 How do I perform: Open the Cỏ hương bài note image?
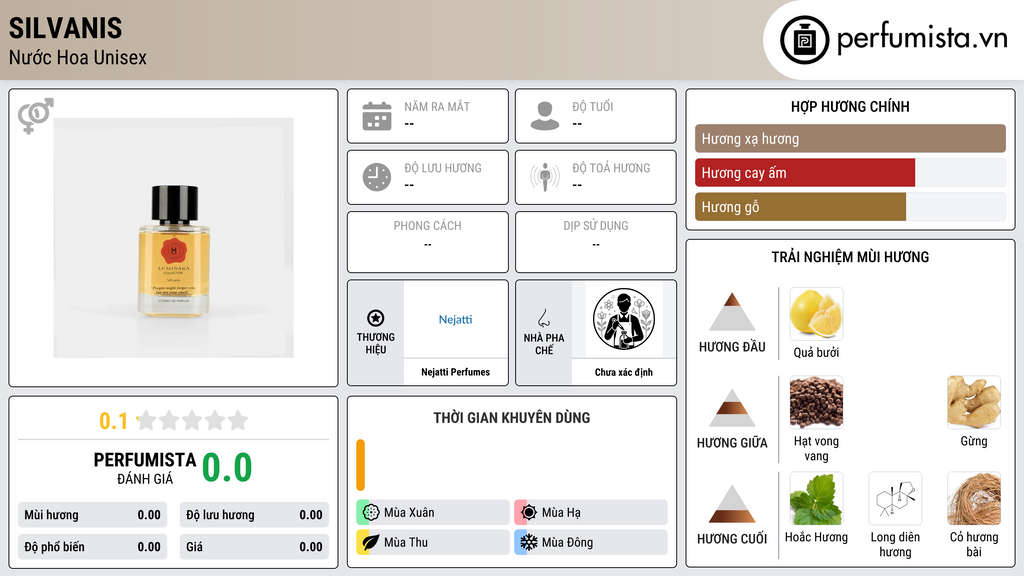point(974,498)
